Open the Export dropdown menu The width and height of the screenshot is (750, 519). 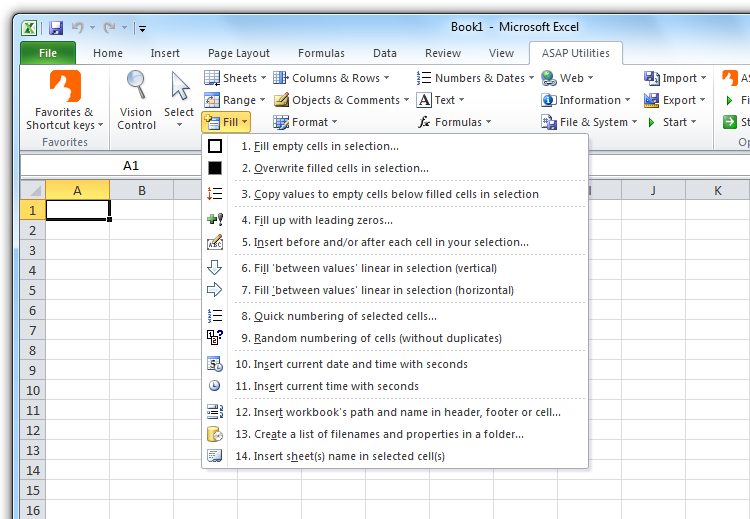tap(675, 100)
